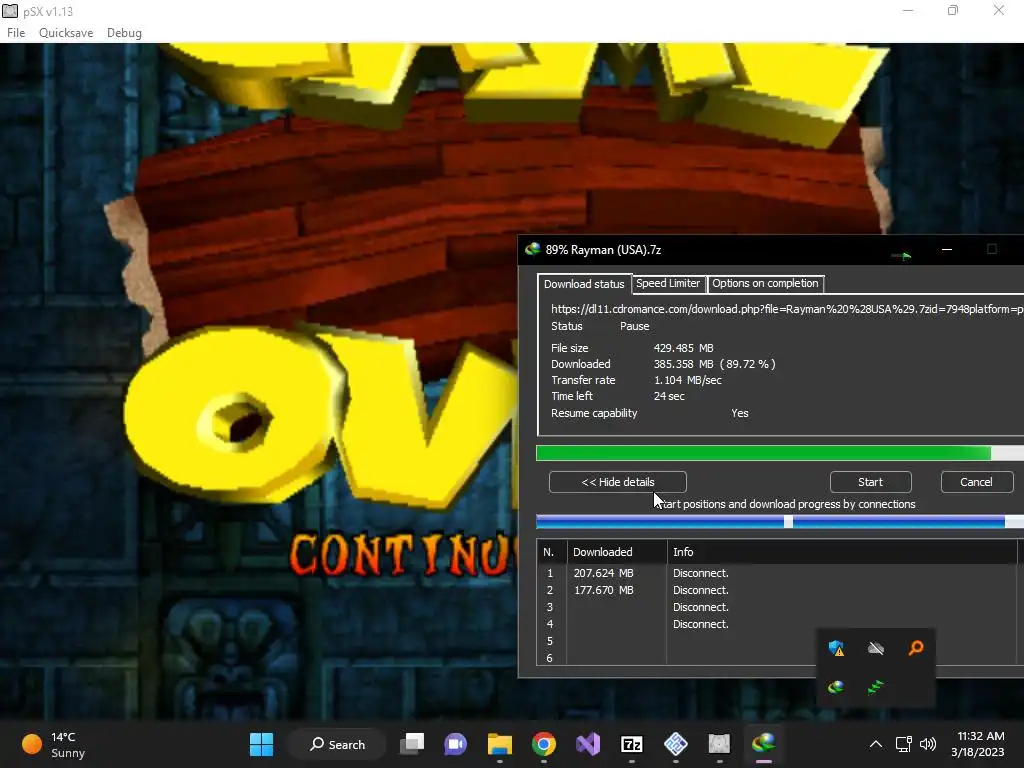Click the pSX icon in its title bar
The width and height of the screenshot is (1024, 768).
coord(10,11)
